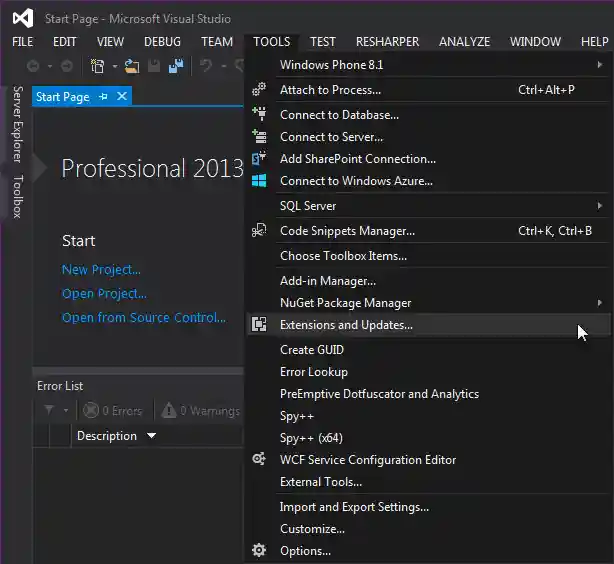Click the Attach to Process icon
This screenshot has width=614, height=564.
tap(259, 90)
